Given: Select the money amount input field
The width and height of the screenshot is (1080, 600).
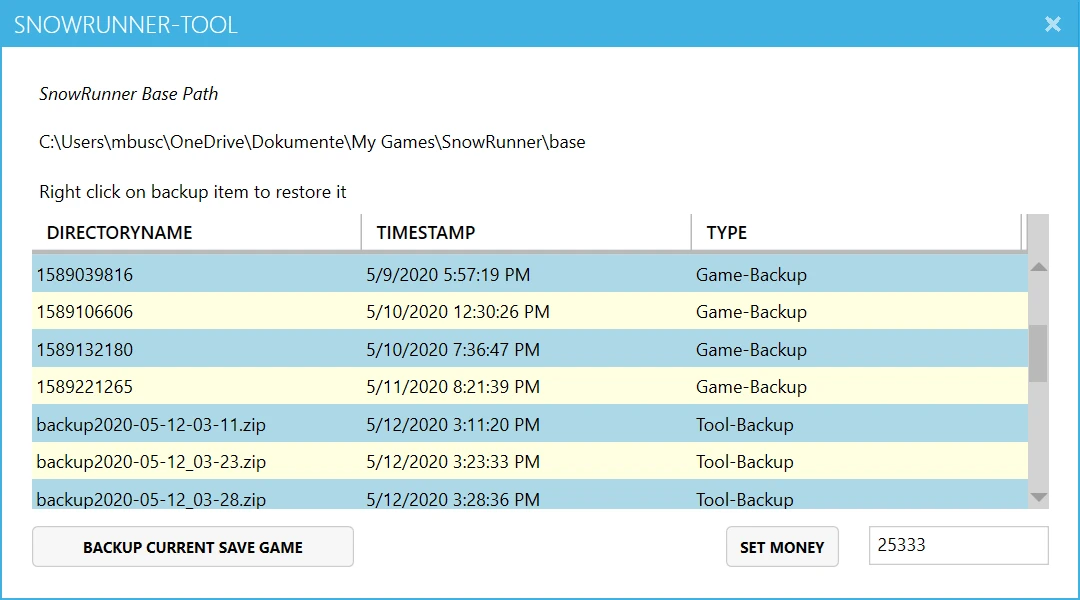Looking at the screenshot, I should pyautogui.click(x=957, y=545).
